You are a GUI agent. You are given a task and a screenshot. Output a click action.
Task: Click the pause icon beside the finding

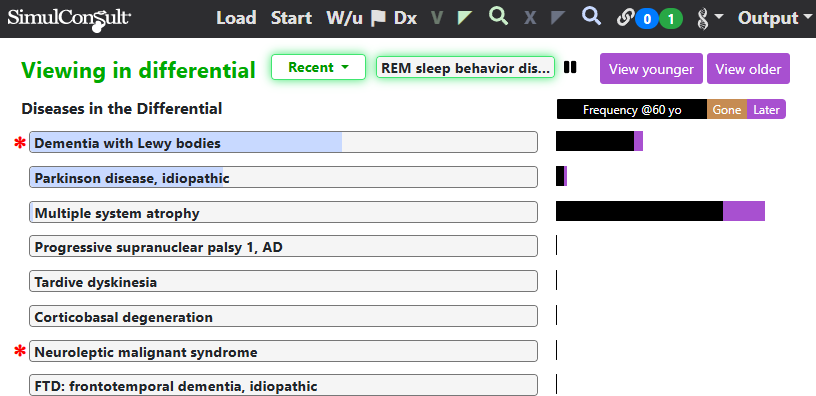[570, 67]
